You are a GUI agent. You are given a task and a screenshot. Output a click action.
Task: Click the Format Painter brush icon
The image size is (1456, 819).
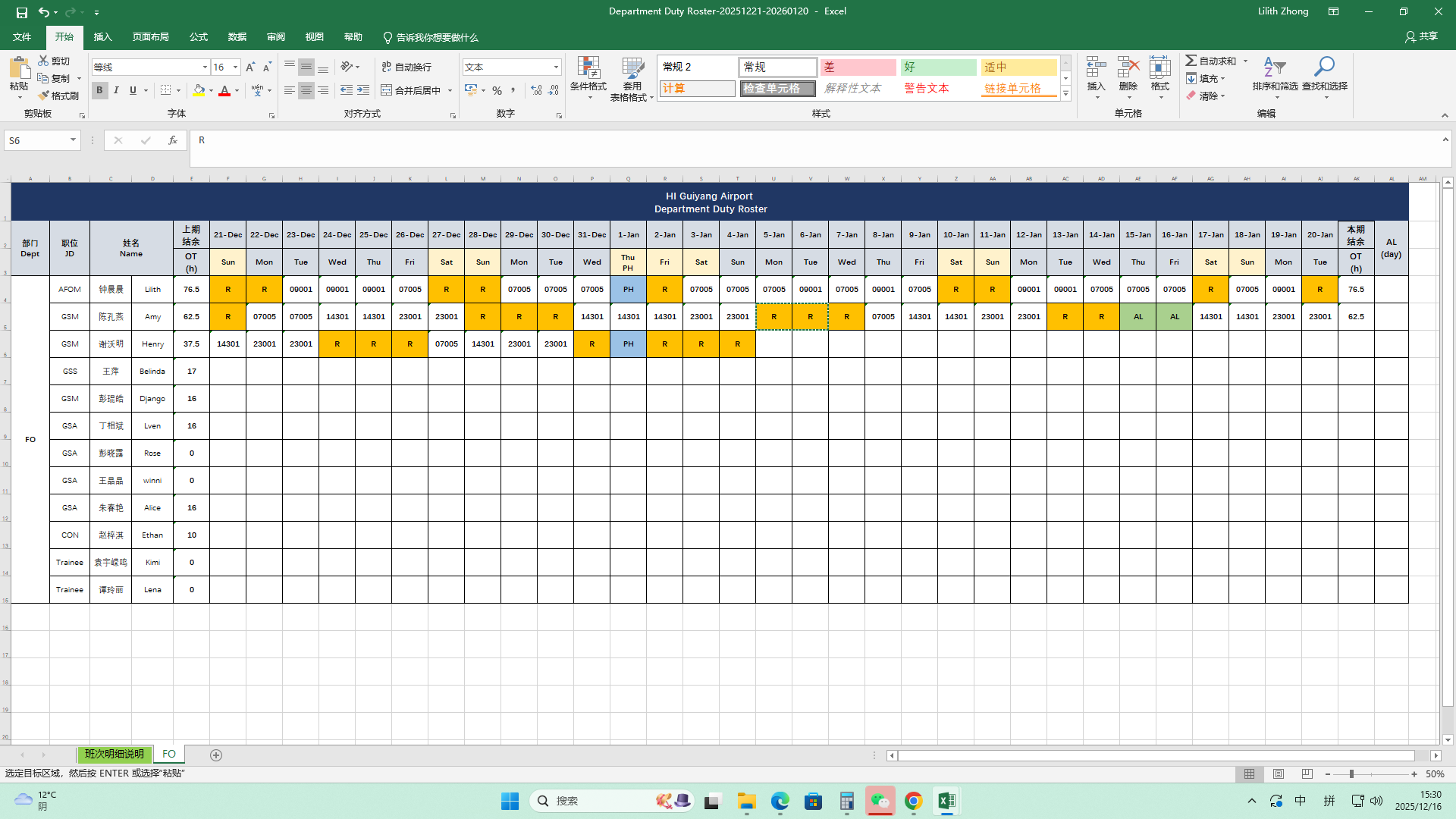[45, 96]
